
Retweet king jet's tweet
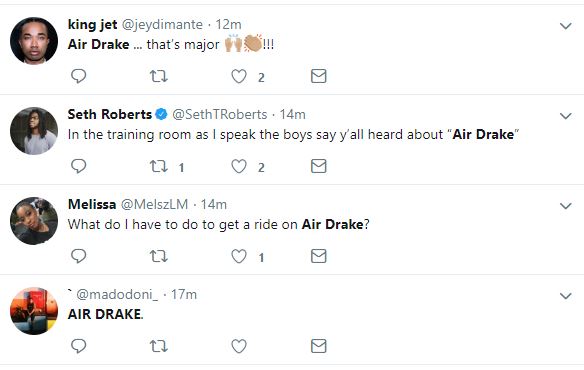159,76
